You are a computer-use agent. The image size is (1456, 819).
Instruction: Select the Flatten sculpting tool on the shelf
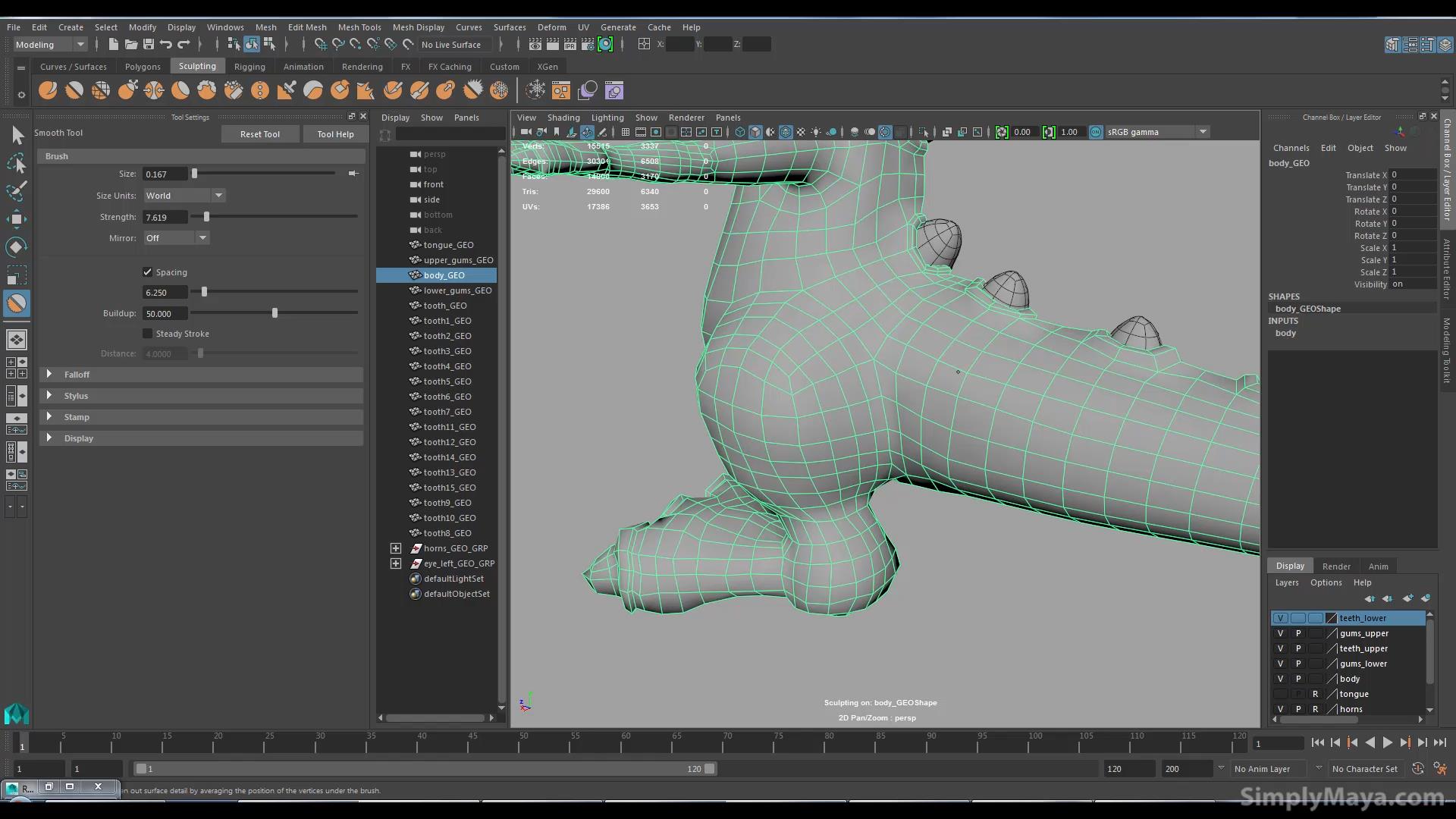180,91
